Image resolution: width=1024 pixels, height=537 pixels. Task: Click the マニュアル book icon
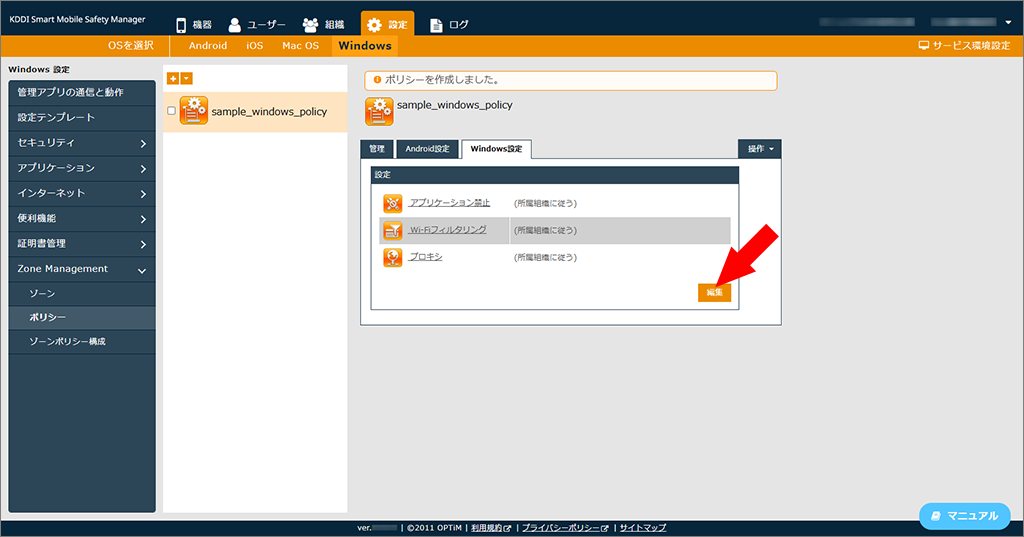[x=935, y=516]
